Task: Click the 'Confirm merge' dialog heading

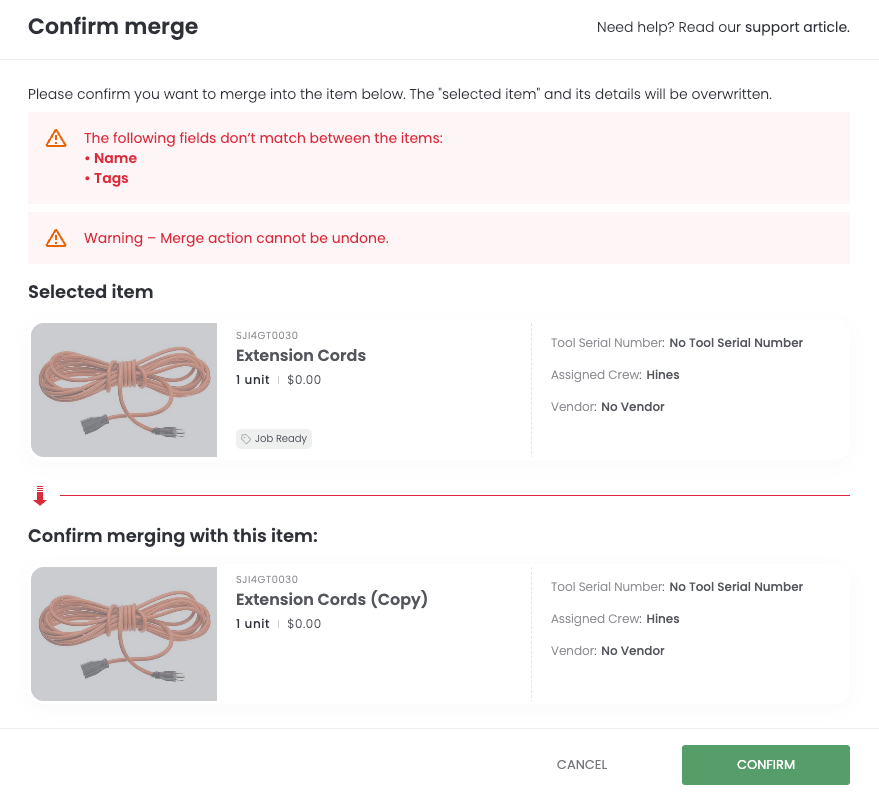Action: [113, 27]
